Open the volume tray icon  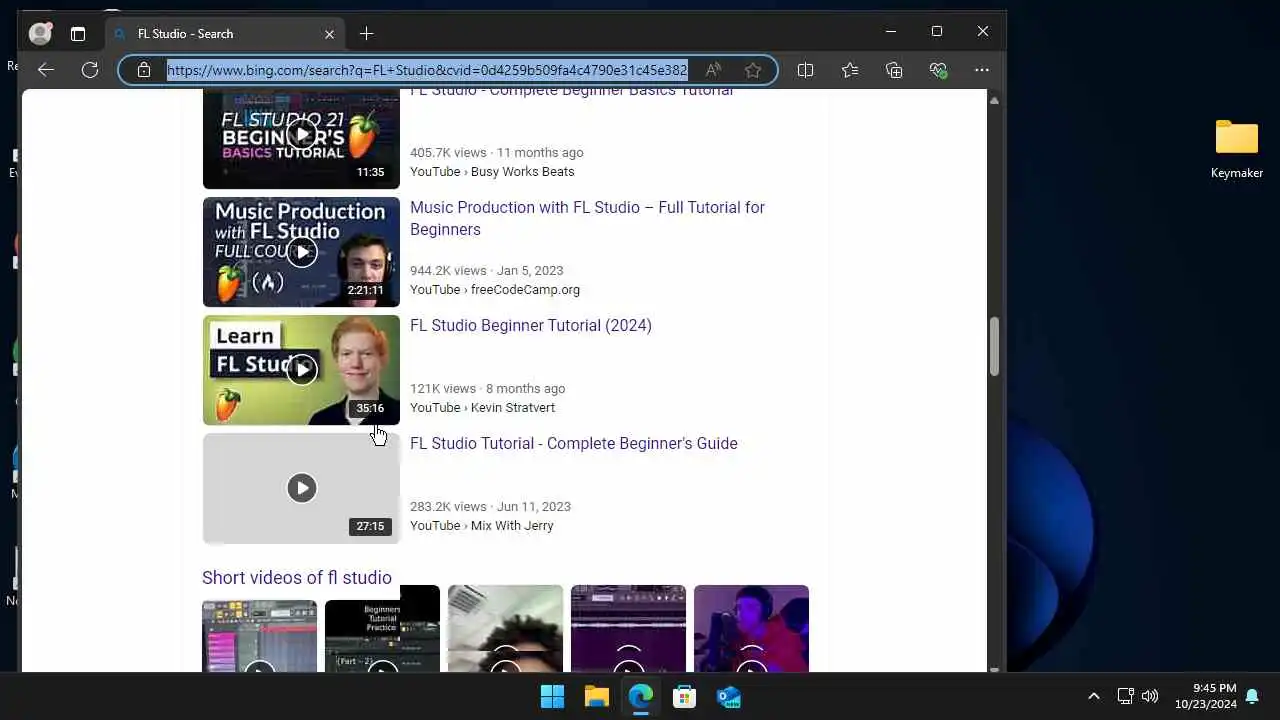1150,696
